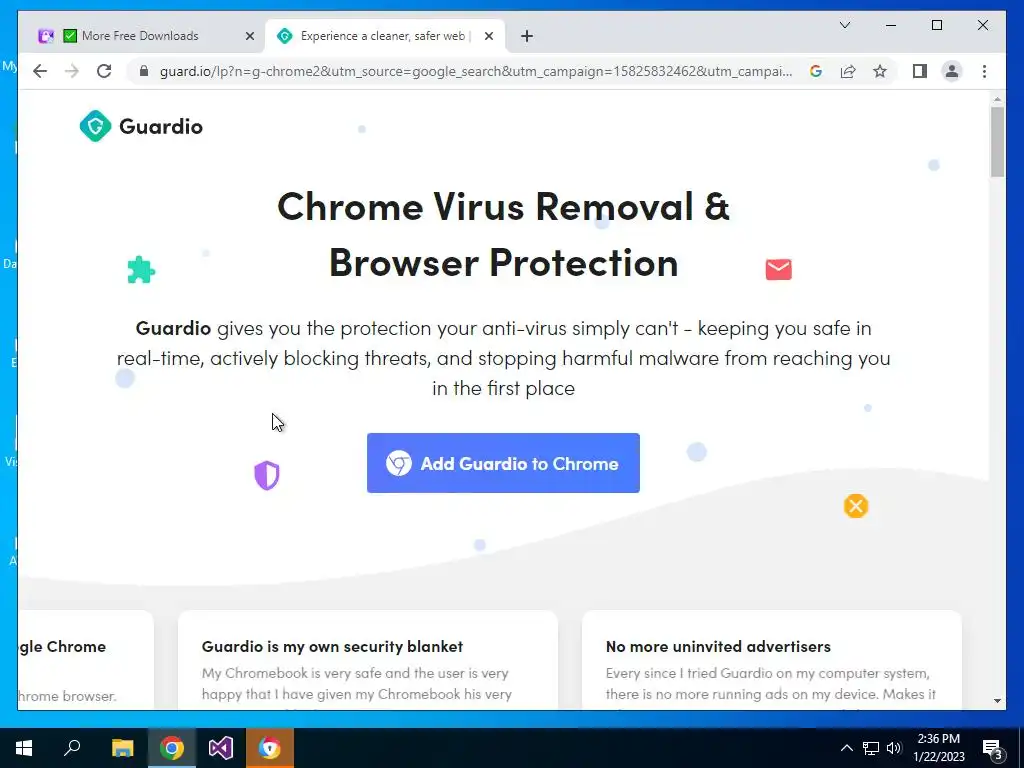
Task: Toggle the browser side panel icon
Action: 920,71
